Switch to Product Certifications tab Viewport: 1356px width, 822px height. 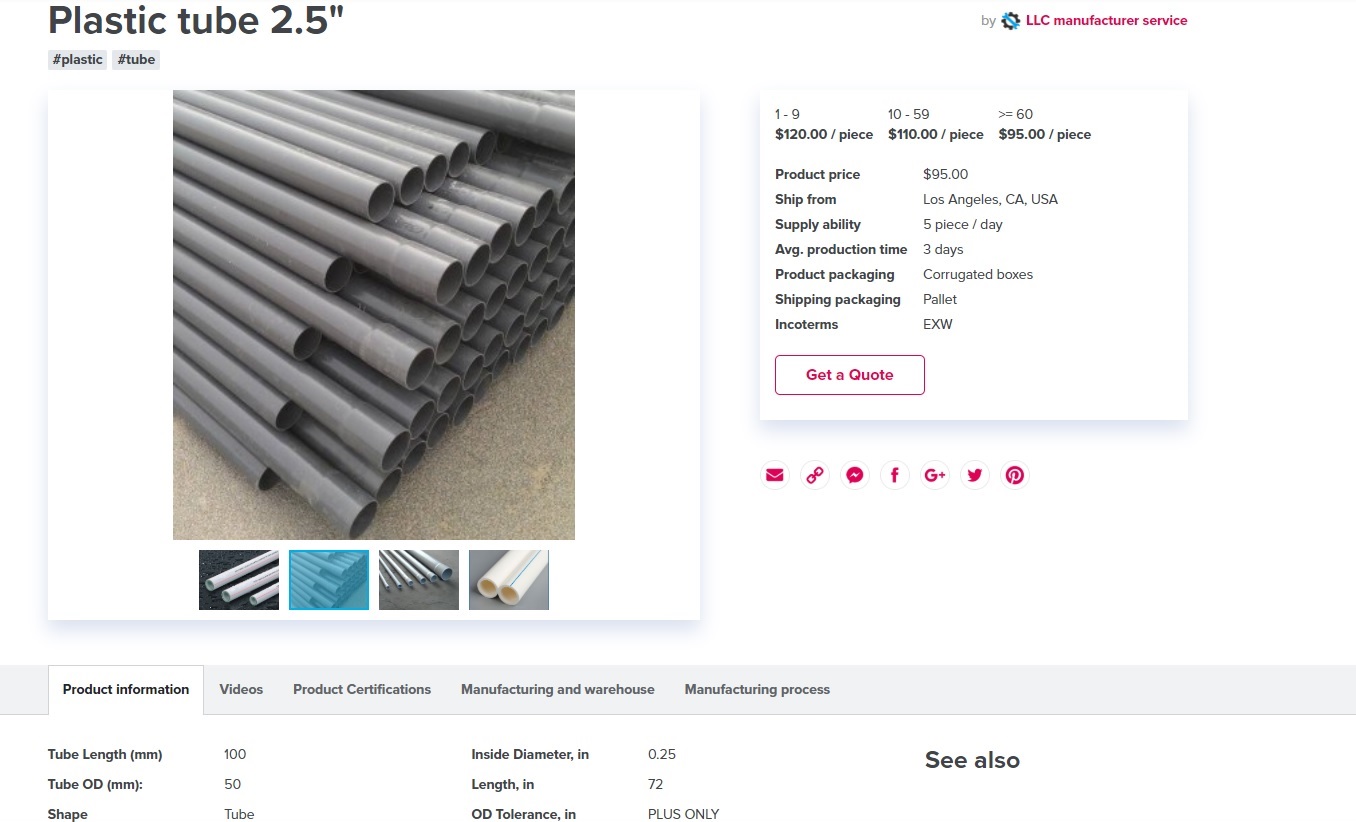coord(362,689)
